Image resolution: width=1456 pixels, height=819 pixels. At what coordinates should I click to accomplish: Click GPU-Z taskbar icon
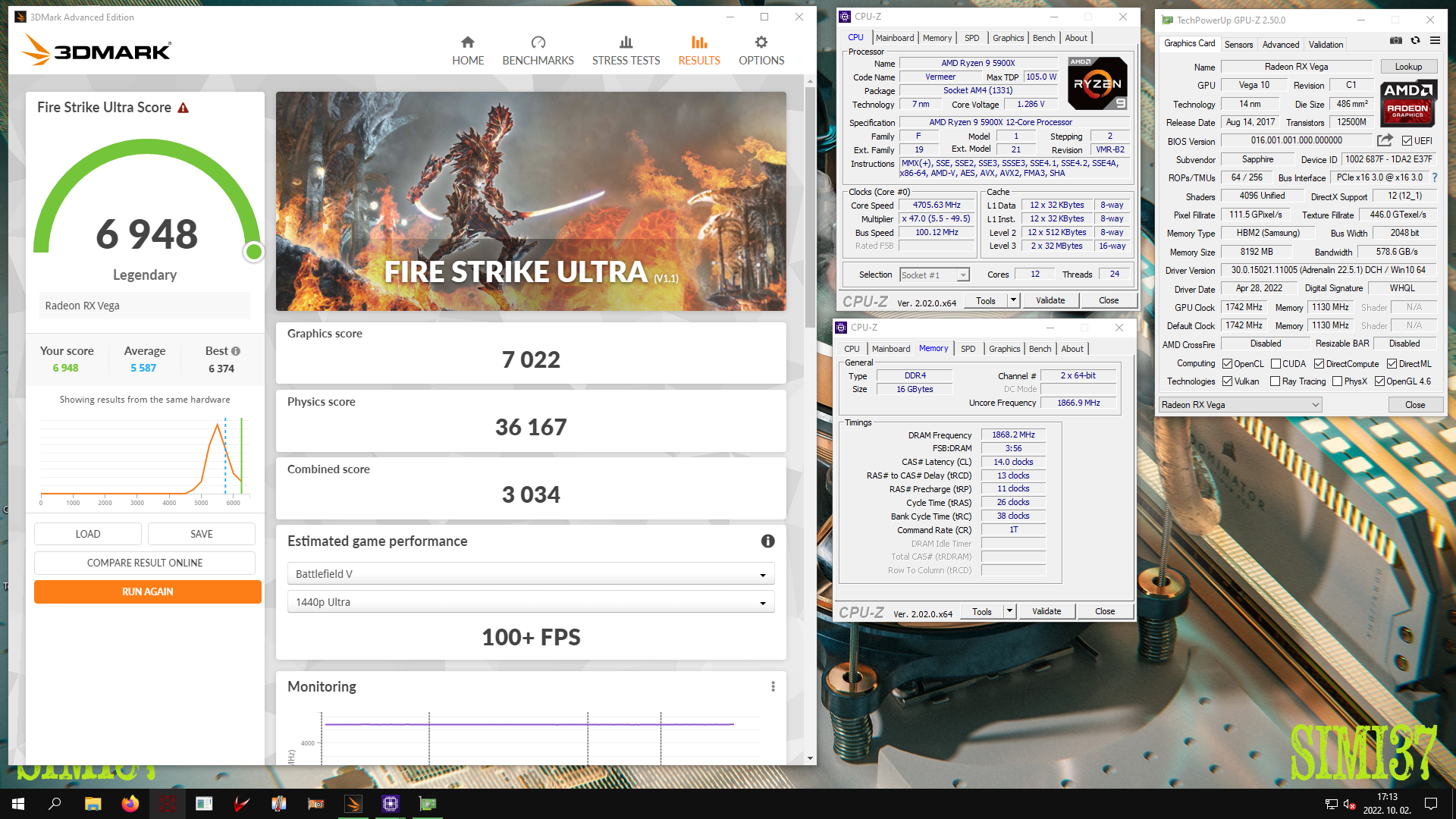[x=428, y=804]
